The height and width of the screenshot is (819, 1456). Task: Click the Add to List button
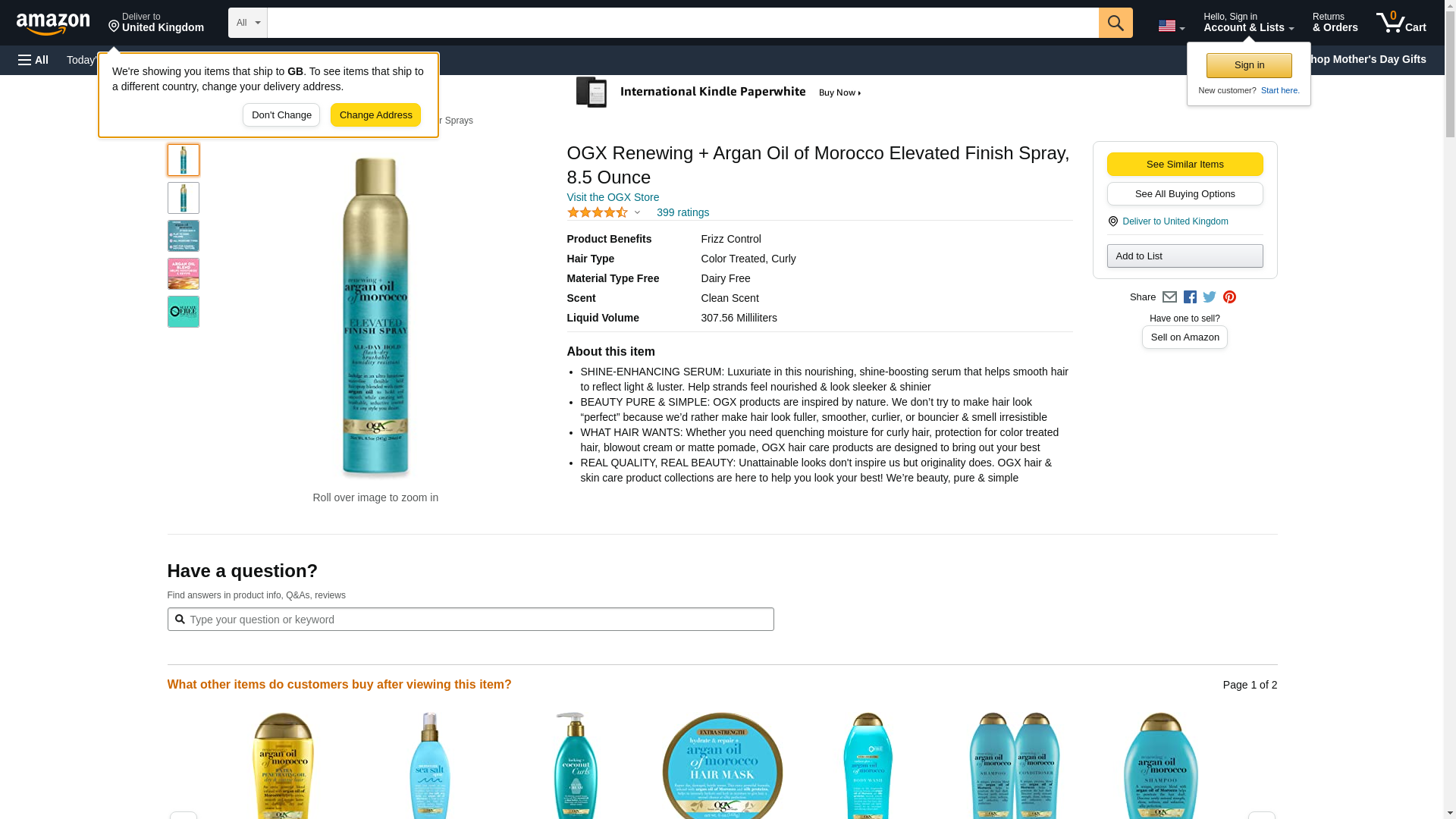[1185, 256]
